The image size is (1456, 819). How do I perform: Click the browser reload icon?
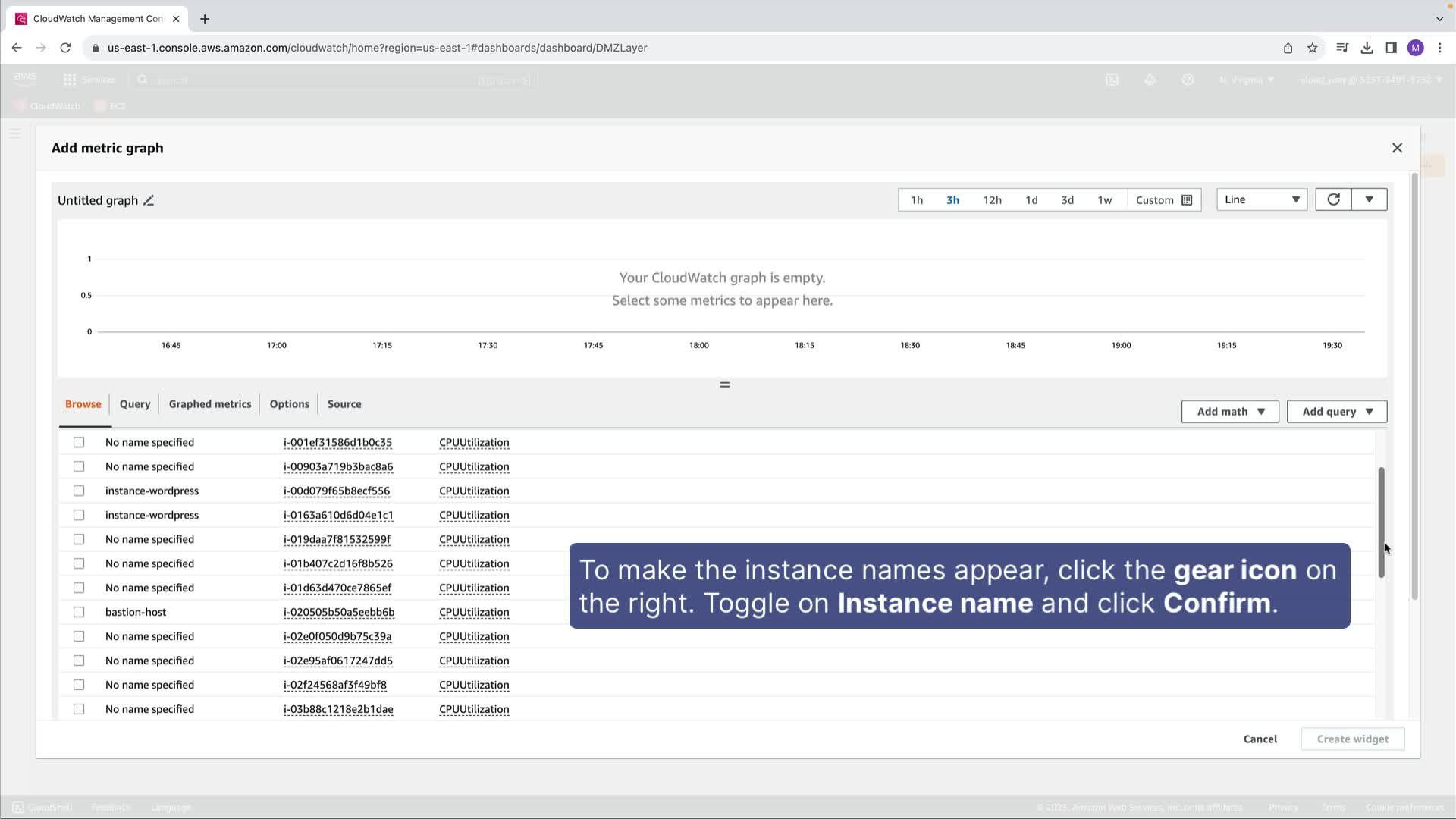coord(66,48)
